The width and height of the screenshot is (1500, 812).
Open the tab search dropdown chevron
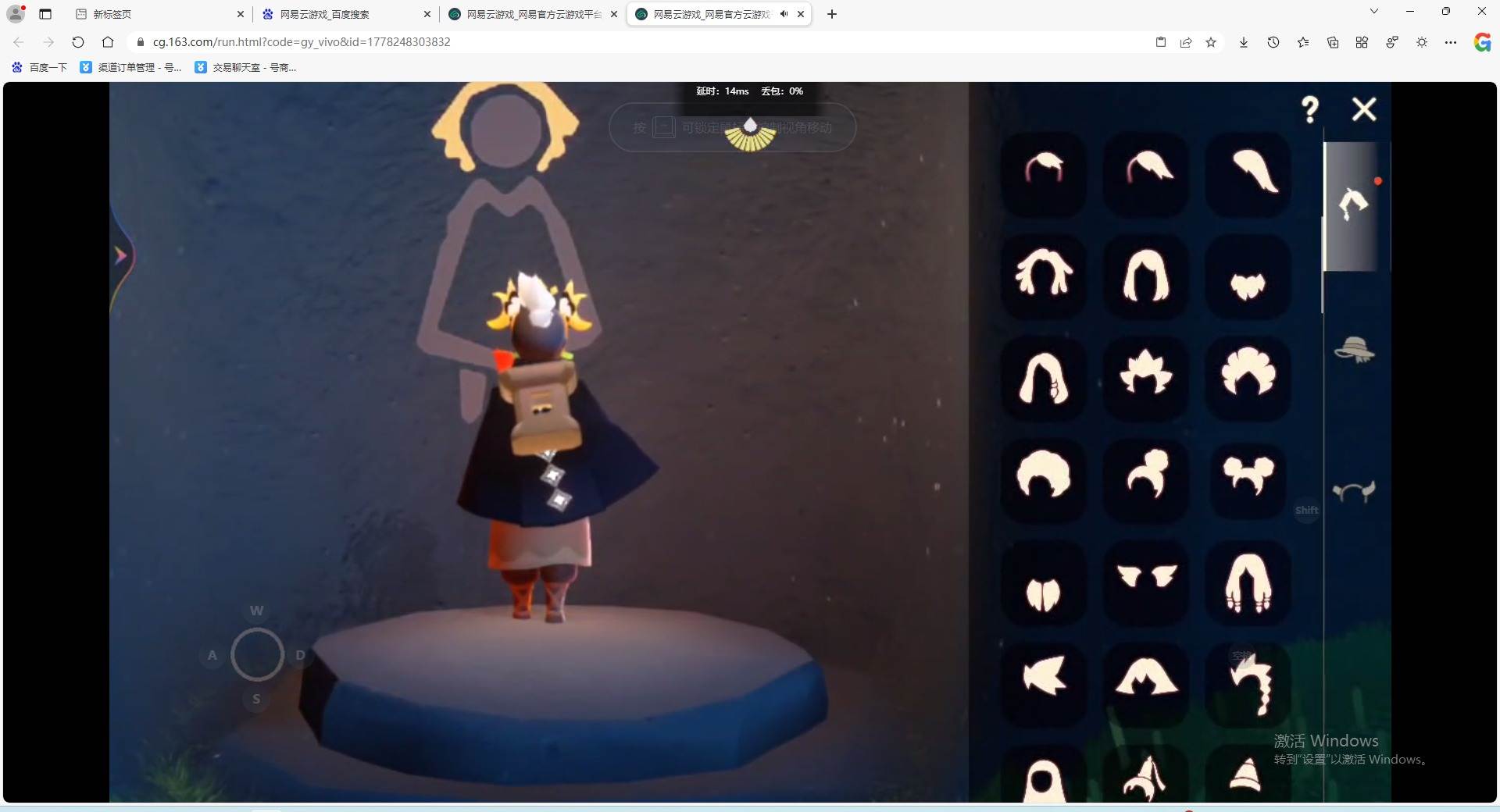(x=1374, y=12)
